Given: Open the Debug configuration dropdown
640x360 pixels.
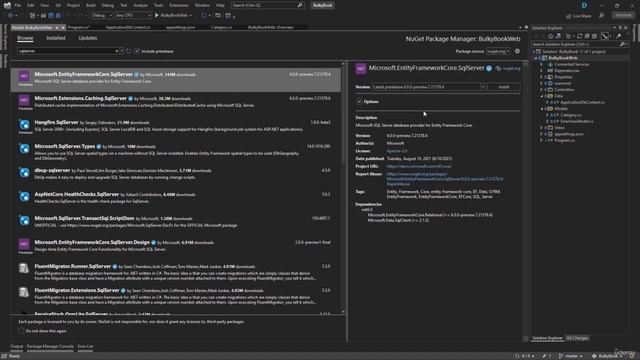Looking at the screenshot, I should pyautogui.click(x=102, y=15).
